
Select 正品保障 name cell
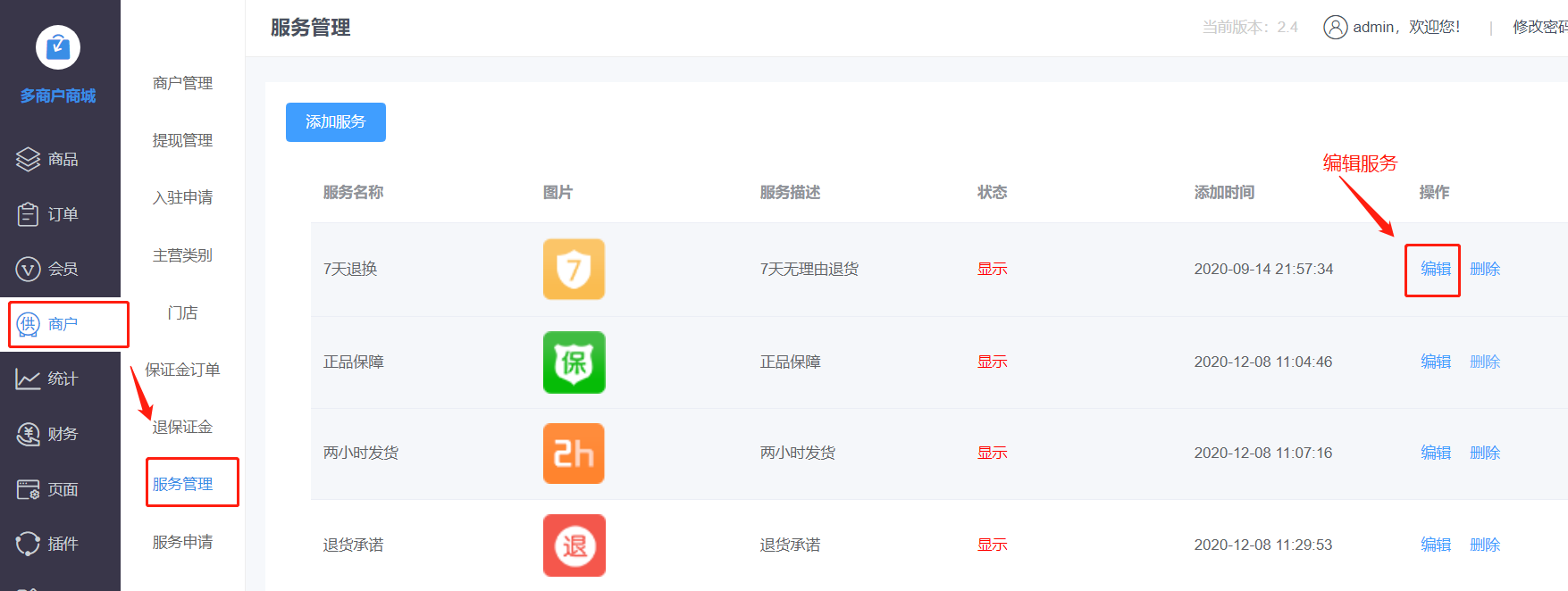point(353,362)
